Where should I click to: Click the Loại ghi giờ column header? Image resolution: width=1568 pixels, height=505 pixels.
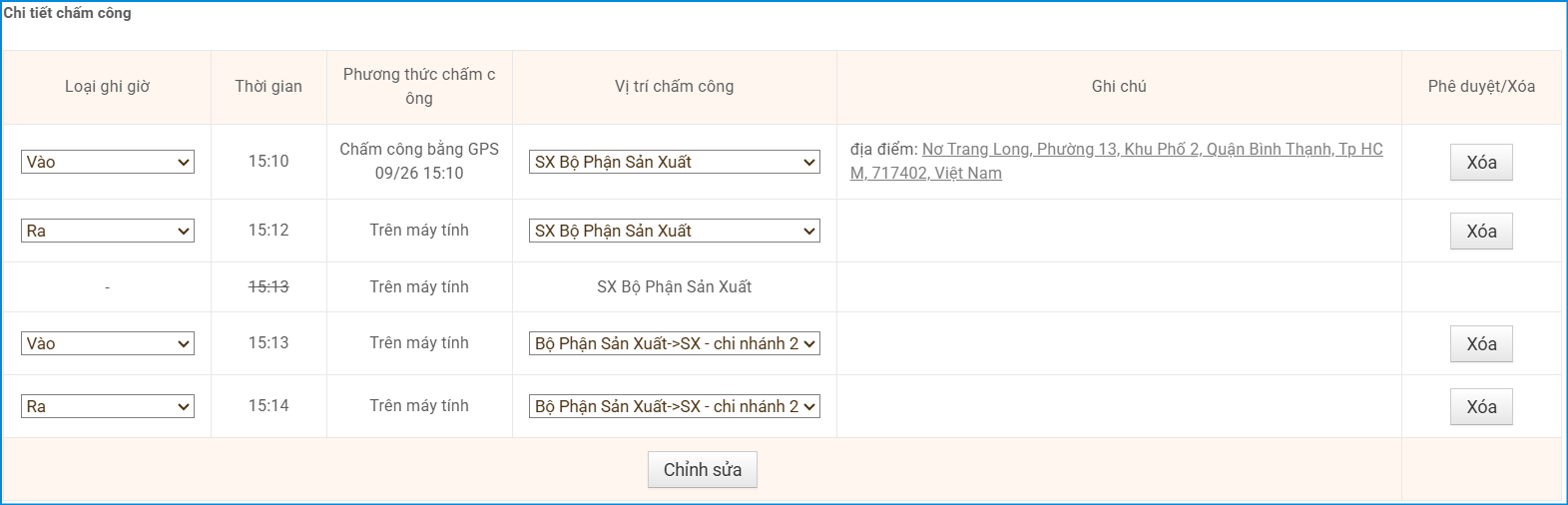tap(107, 87)
